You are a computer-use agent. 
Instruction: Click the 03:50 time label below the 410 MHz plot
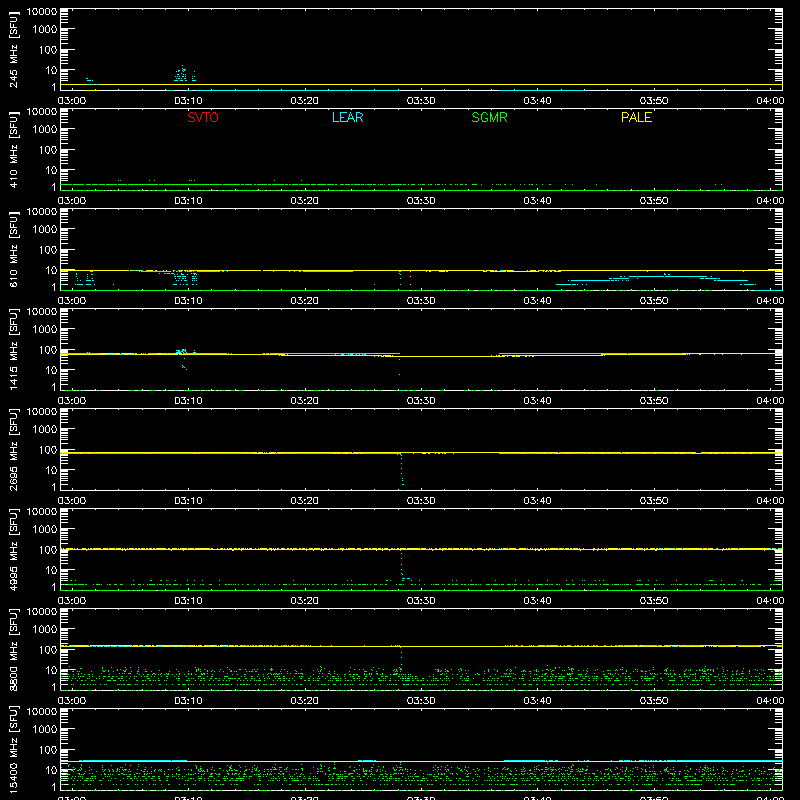pos(654,201)
